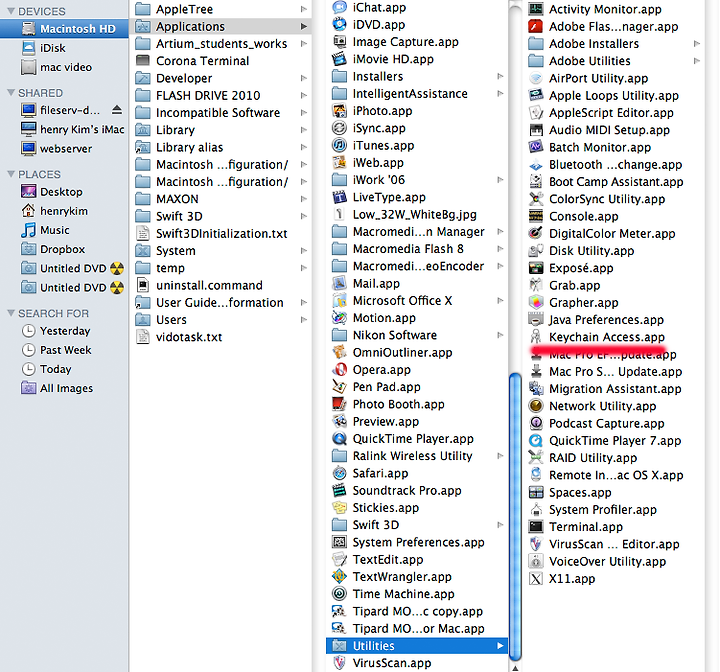Click scroll arrow below applications scrollbar
The image size is (720, 672).
click(515, 667)
